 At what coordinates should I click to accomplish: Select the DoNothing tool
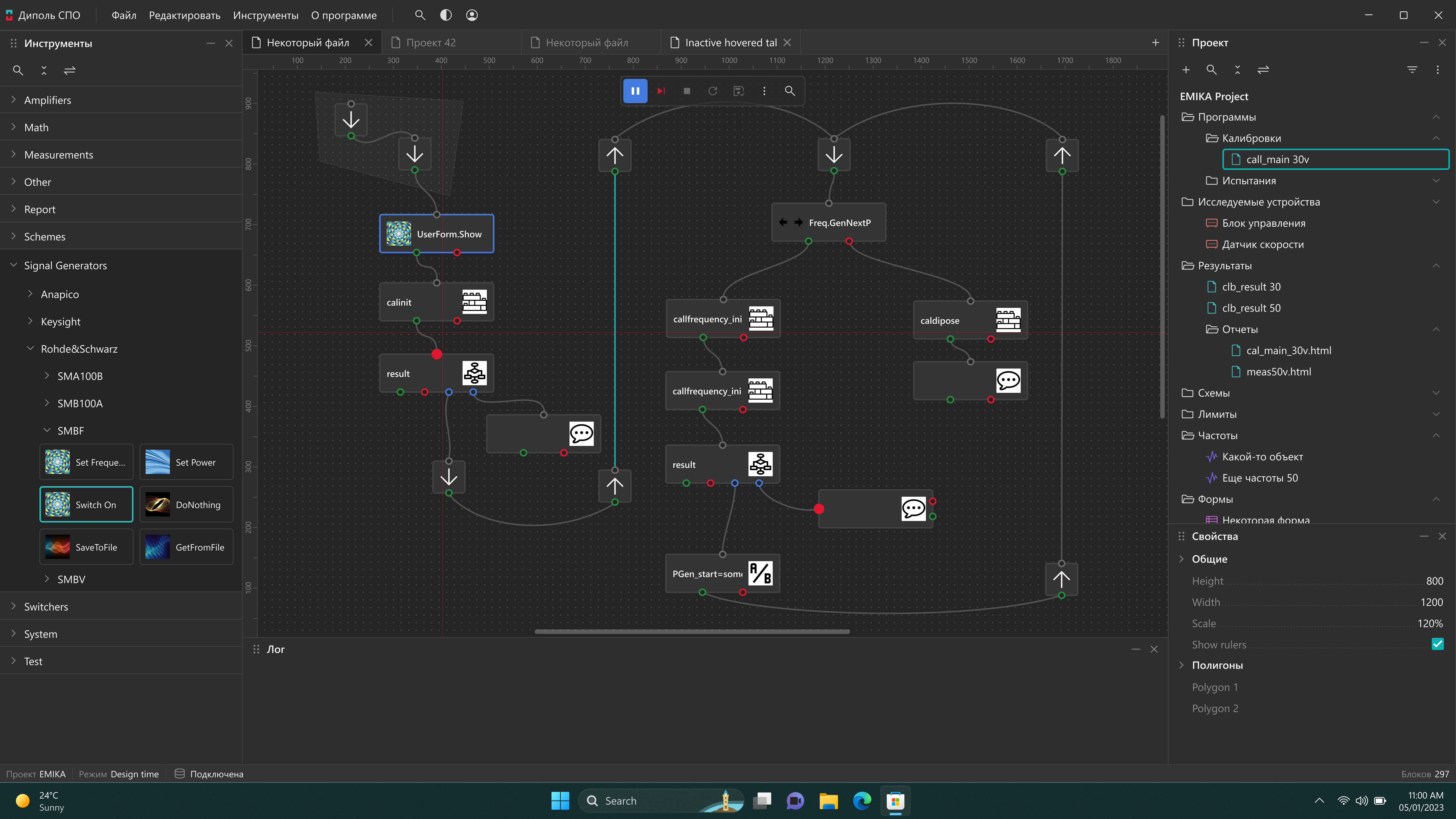(x=187, y=505)
